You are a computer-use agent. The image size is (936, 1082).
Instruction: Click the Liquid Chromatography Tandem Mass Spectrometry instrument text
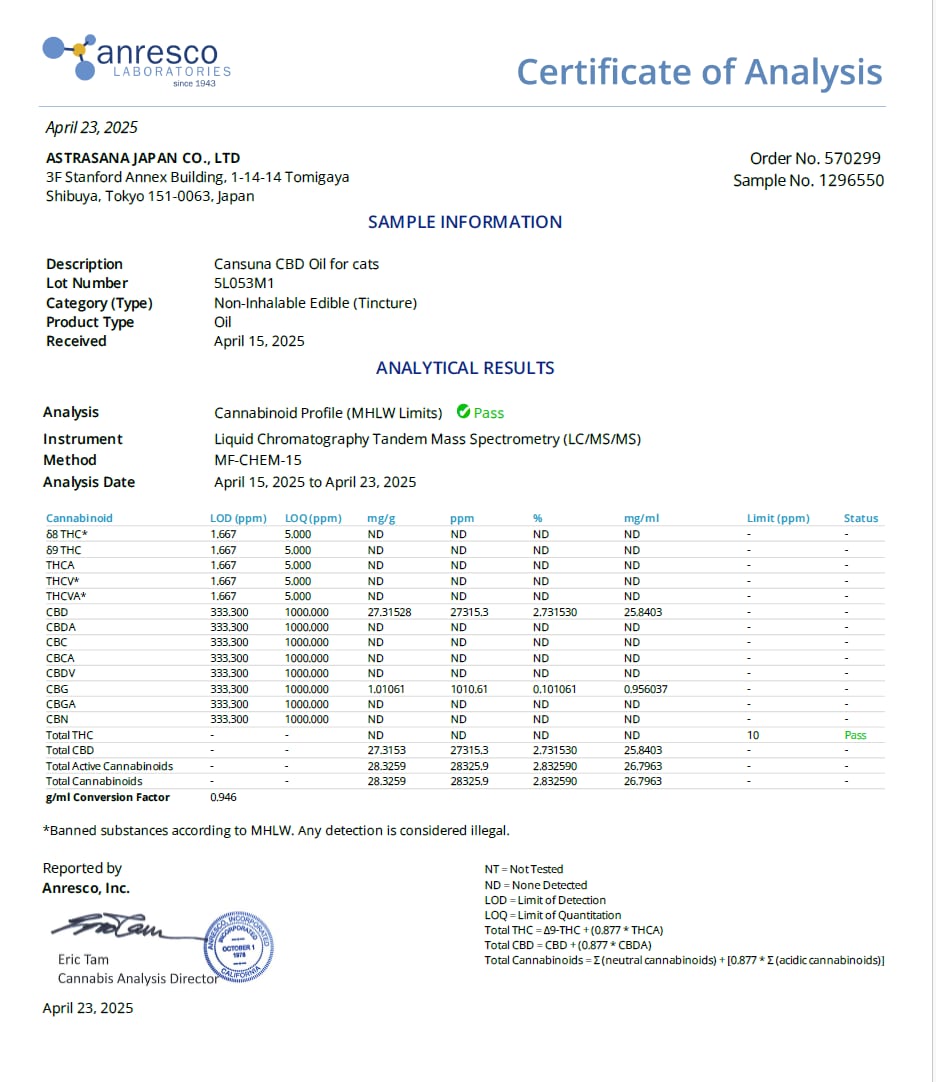[x=427, y=439]
